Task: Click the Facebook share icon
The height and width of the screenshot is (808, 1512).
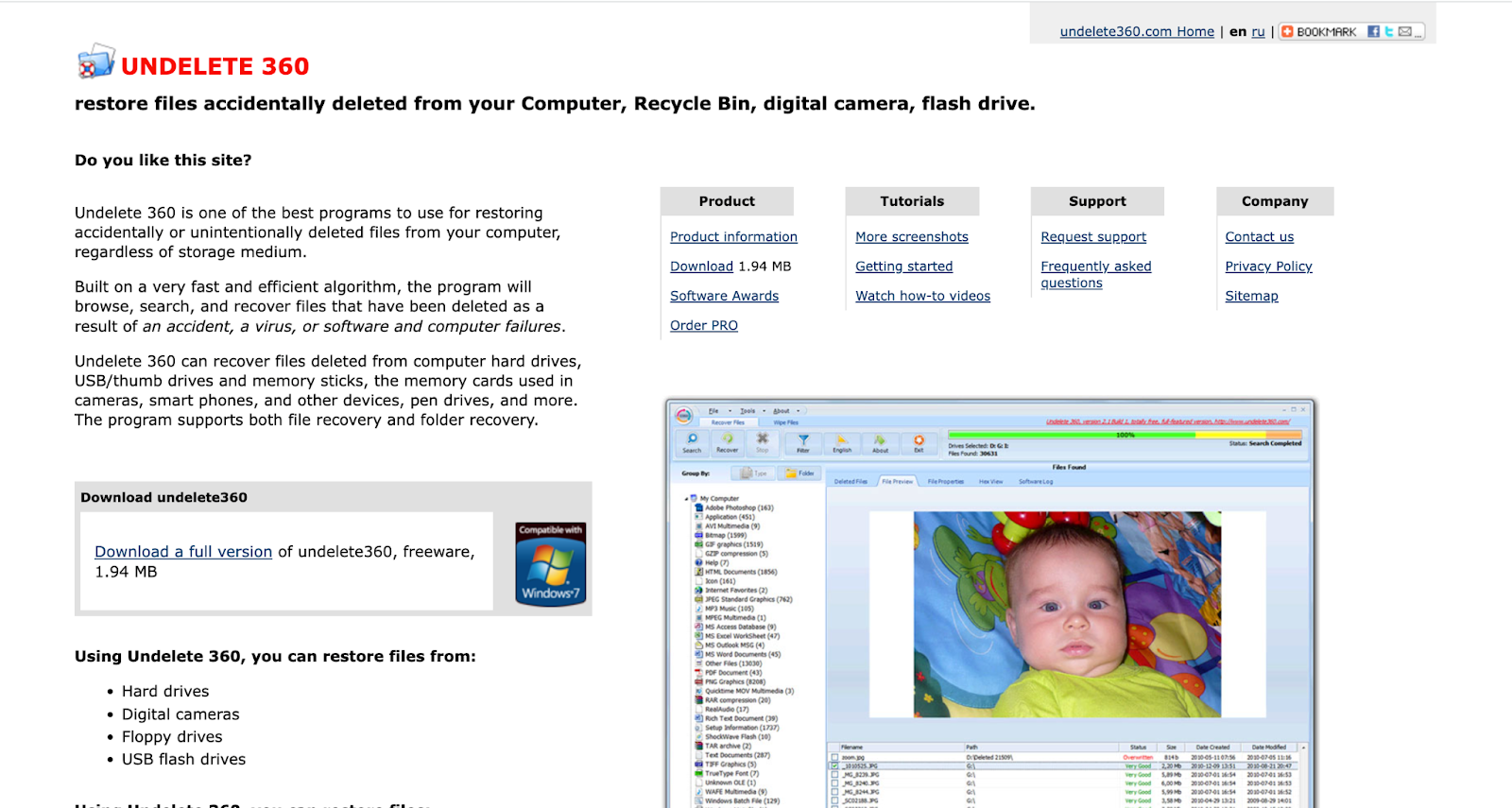Action: pos(1373,31)
